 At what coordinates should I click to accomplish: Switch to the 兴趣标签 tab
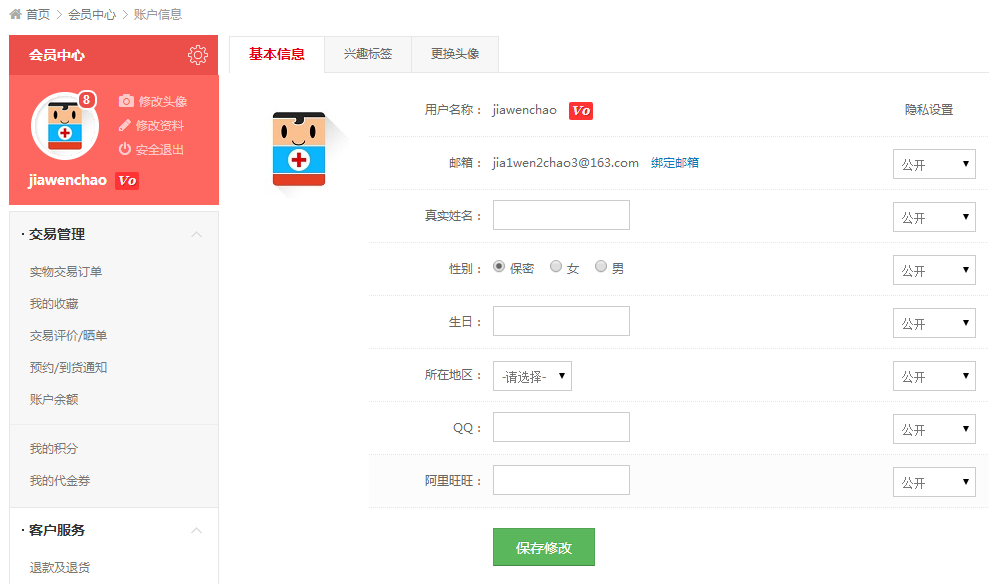tap(368, 54)
